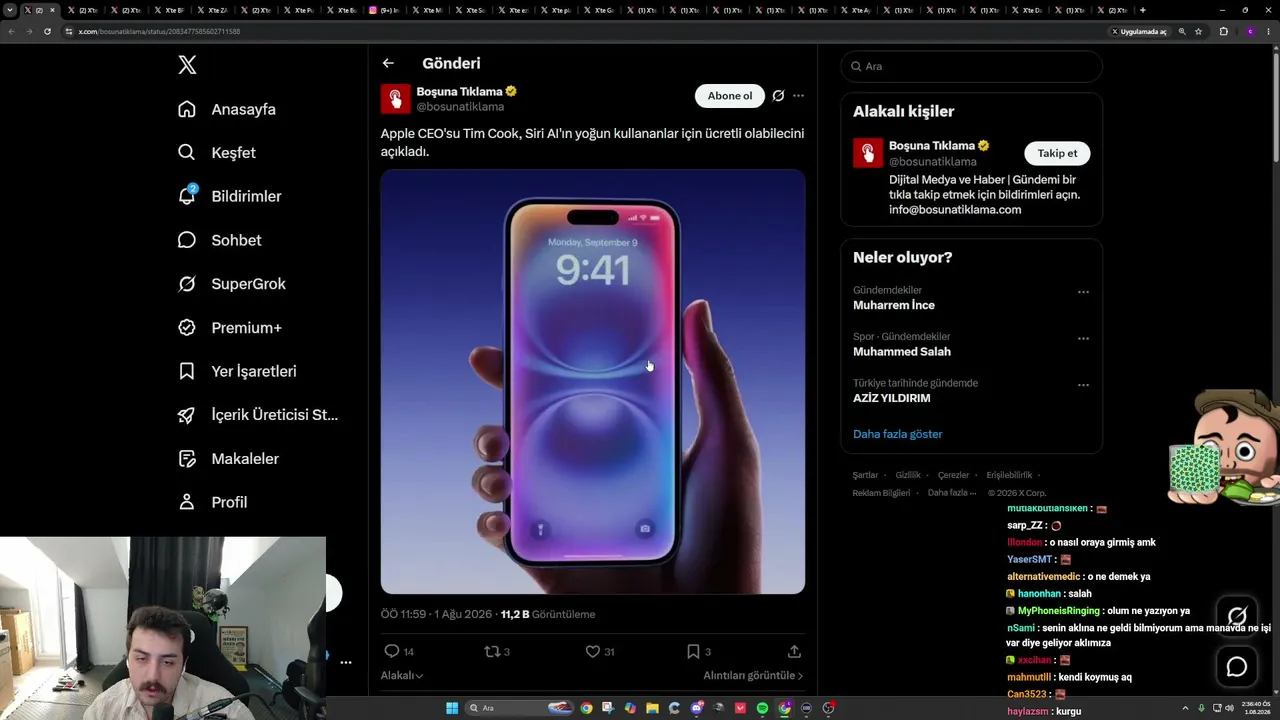Open the Anasayfa home page

click(x=227, y=109)
